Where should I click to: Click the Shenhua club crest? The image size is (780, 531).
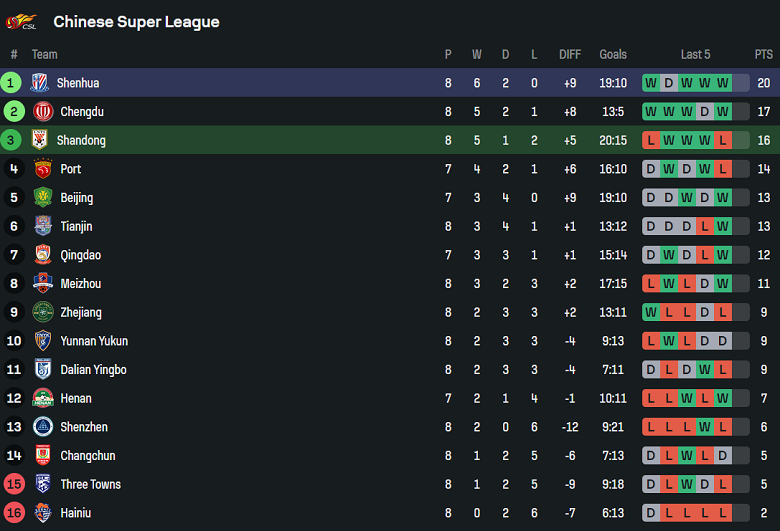[x=39, y=83]
